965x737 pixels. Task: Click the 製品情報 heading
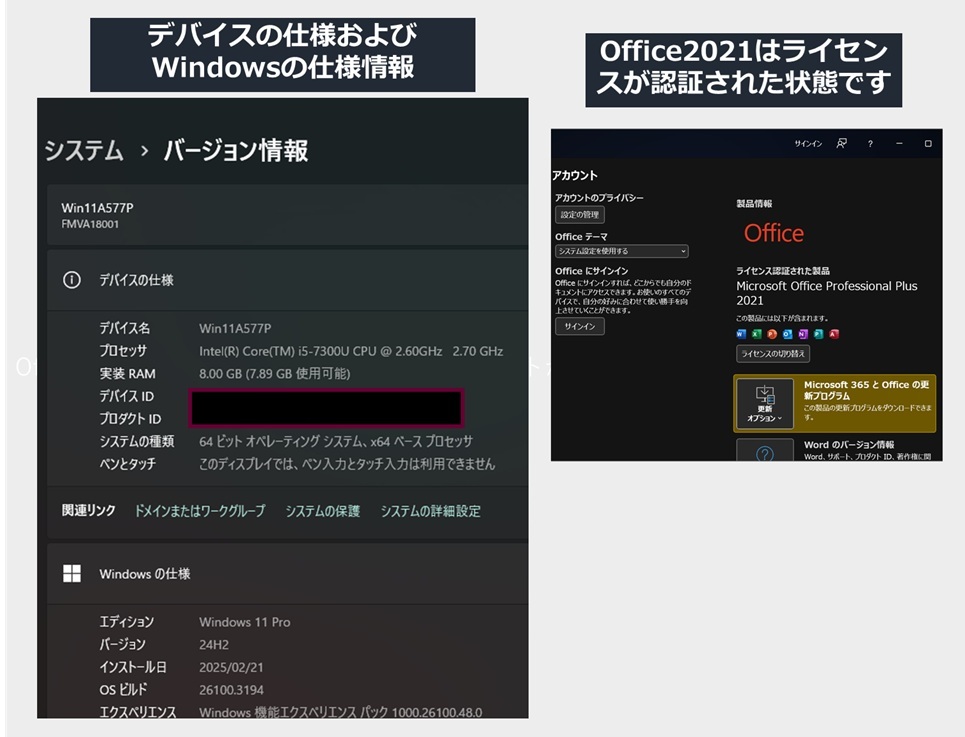coord(754,204)
